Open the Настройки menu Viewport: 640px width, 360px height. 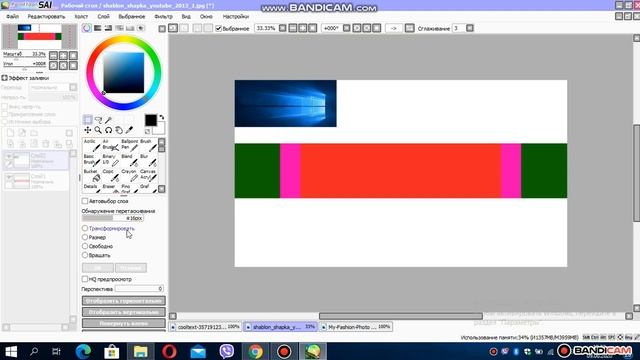236,16
